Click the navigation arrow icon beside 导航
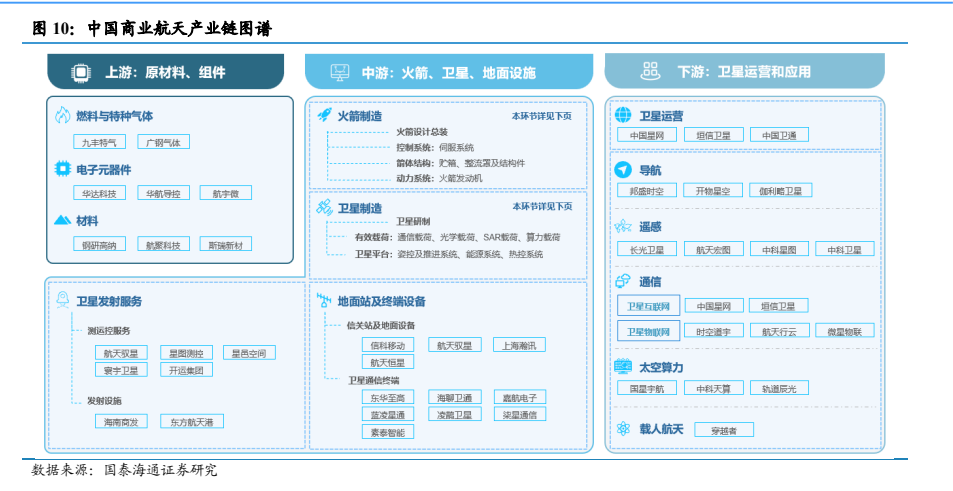This screenshot has height=491, width=953. pyautogui.click(x=623, y=170)
